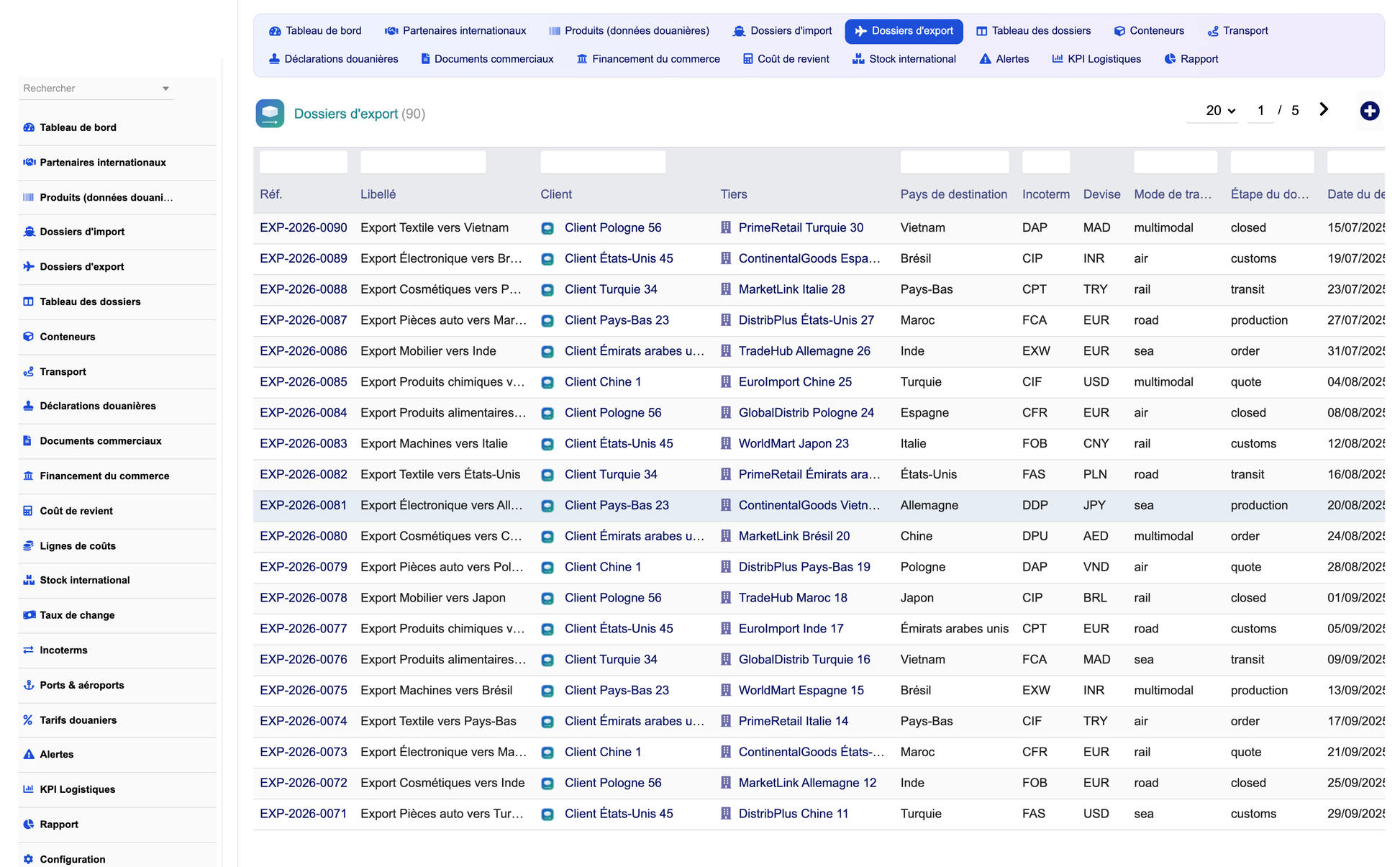This screenshot has width=1400, height=867.
Task: Click the label Export Cosmétiques vers Inde
Action: [x=442, y=783]
